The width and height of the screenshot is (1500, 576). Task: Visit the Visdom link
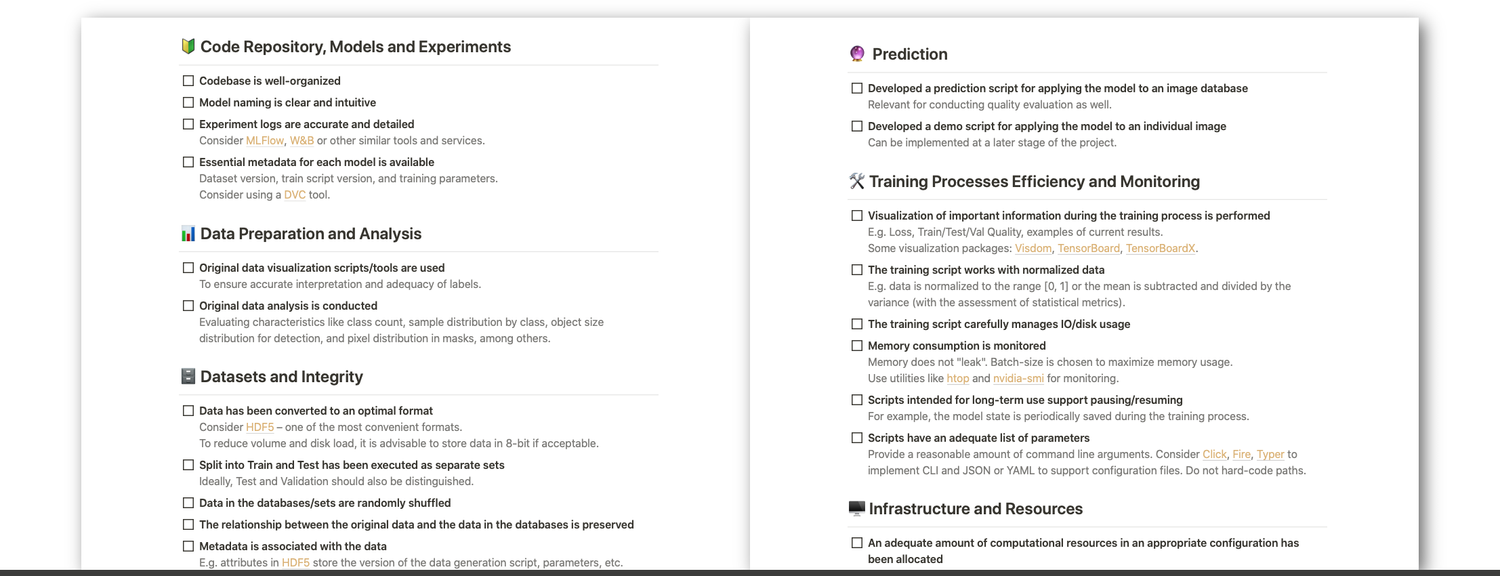click(1033, 249)
